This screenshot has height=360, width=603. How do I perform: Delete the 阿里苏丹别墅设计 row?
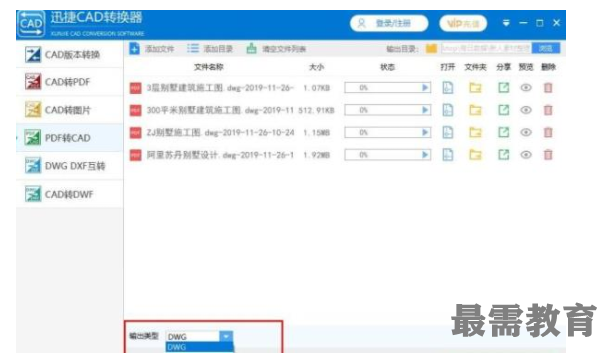click(x=548, y=155)
